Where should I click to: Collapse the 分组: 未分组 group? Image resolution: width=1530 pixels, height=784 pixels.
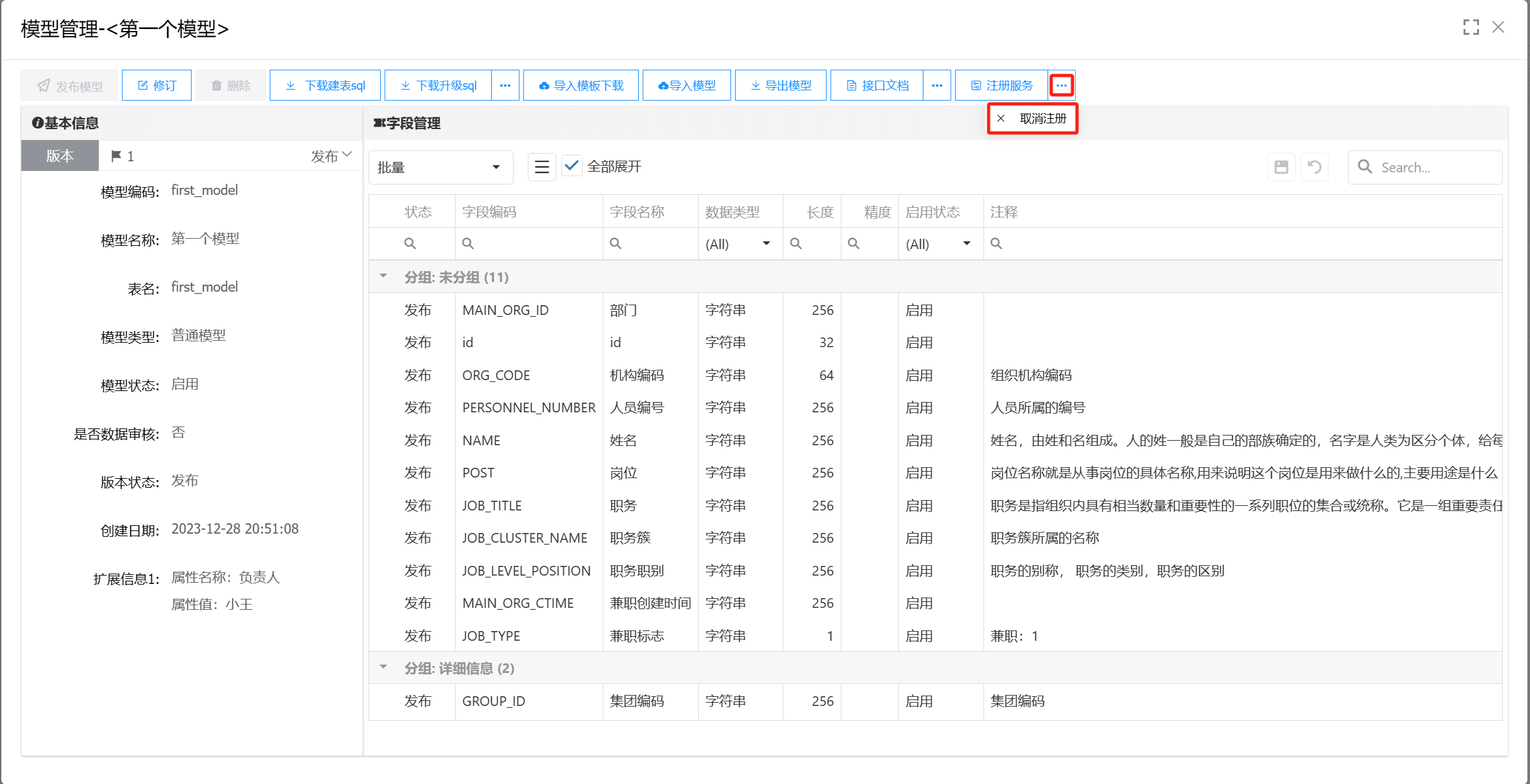(x=383, y=276)
